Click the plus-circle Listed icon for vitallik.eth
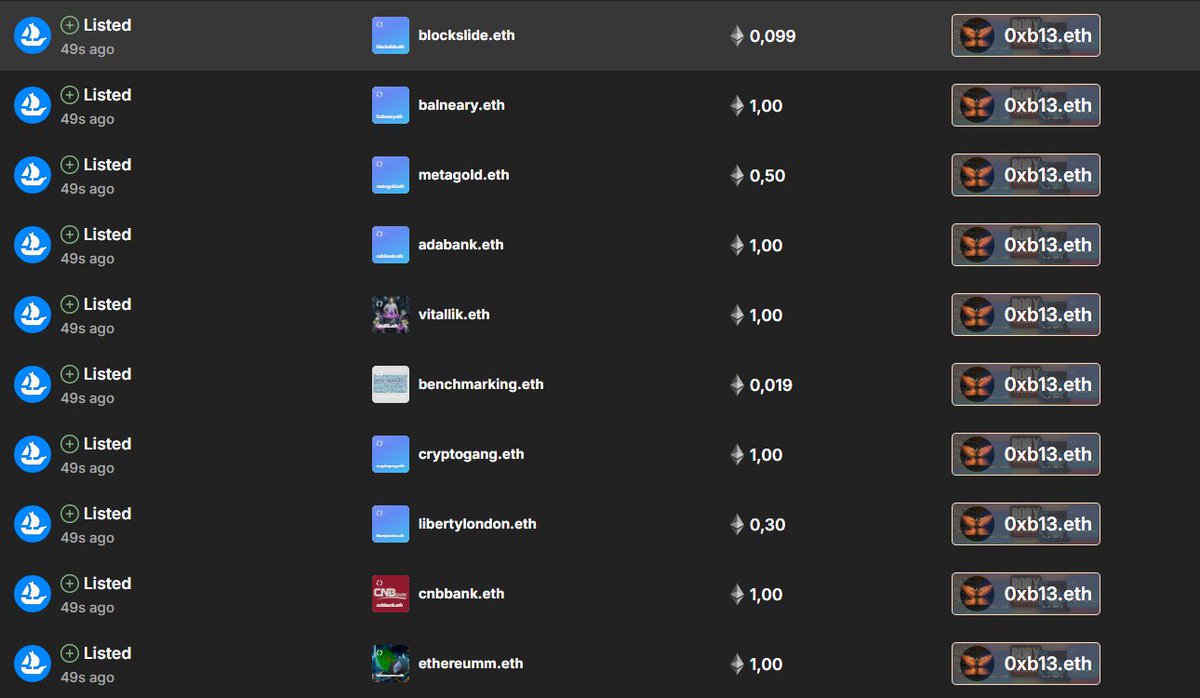Image resolution: width=1200 pixels, height=698 pixels. click(x=69, y=304)
